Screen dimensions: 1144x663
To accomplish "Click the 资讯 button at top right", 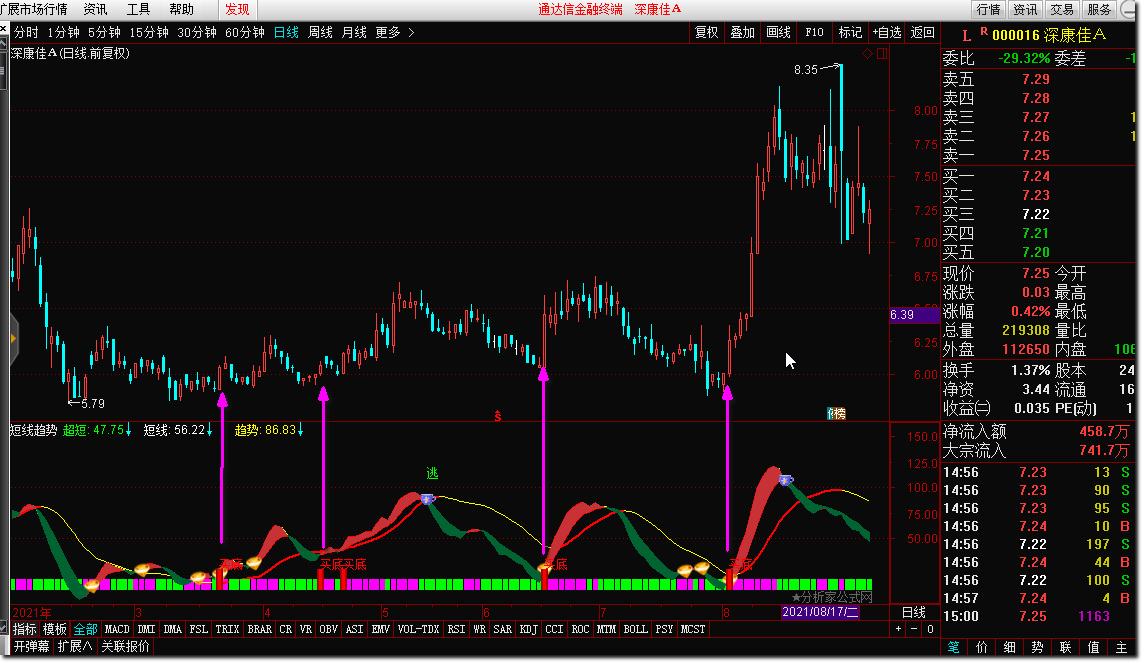I will click(x=1025, y=9).
